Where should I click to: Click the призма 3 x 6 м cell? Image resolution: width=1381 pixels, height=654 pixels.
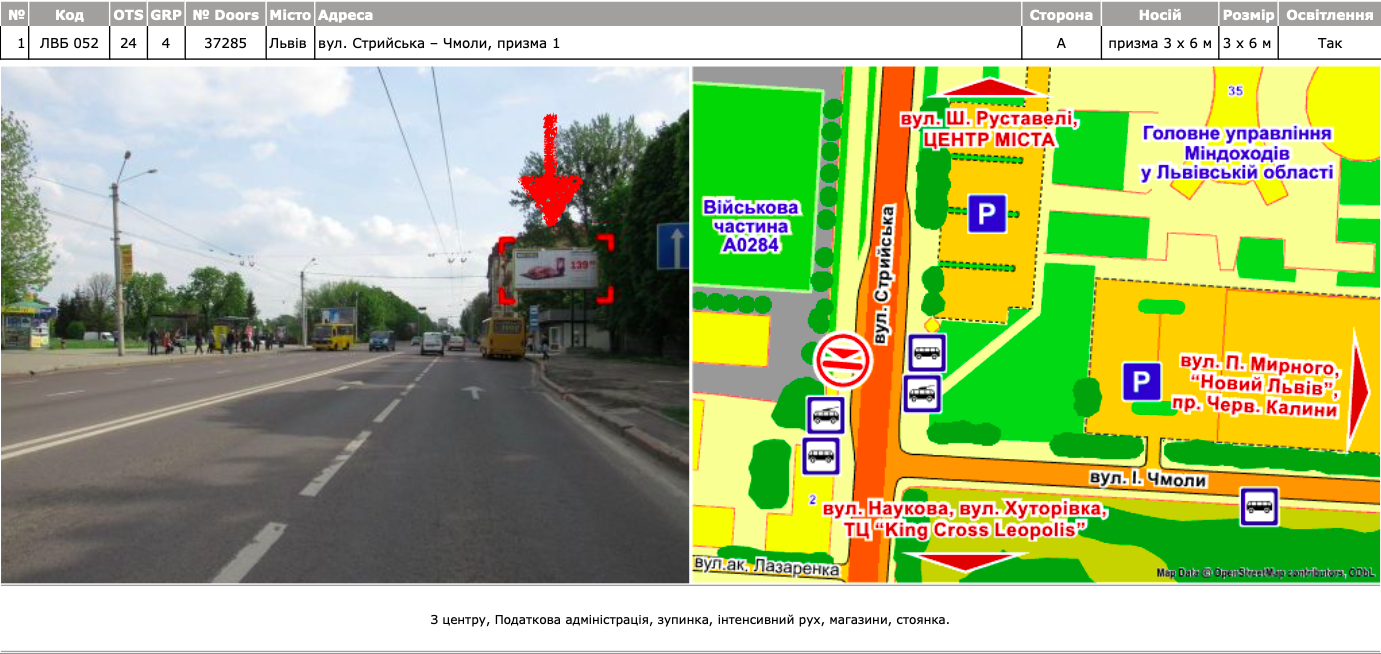pyautogui.click(x=1159, y=43)
